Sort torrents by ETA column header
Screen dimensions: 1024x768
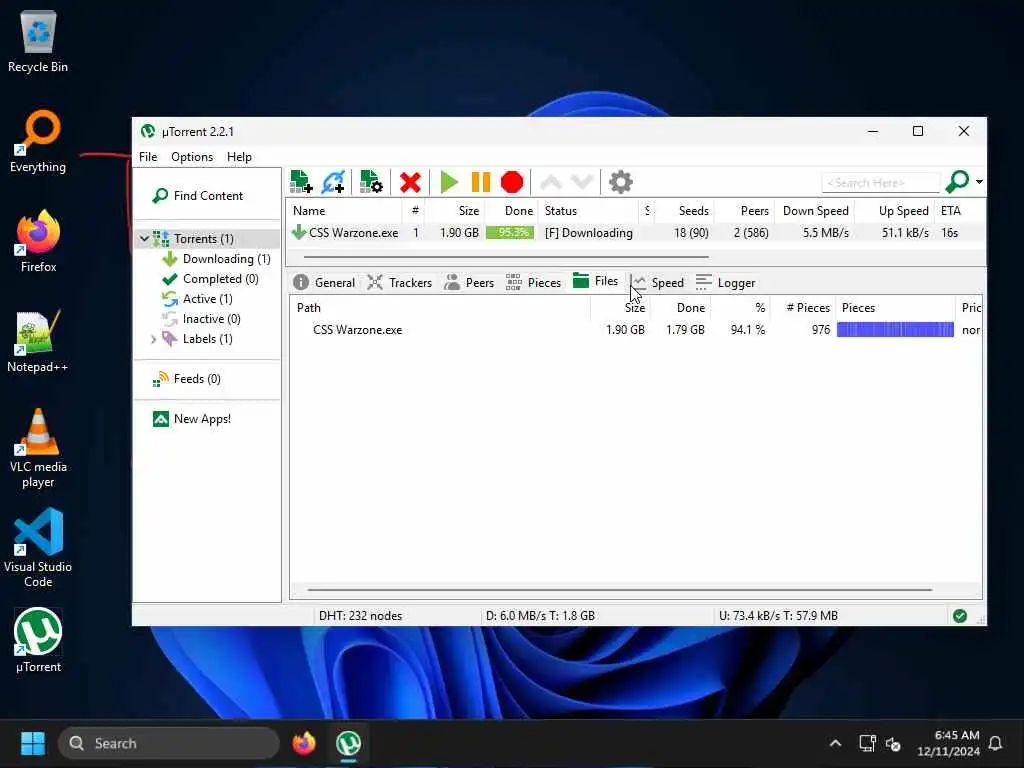tap(950, 211)
